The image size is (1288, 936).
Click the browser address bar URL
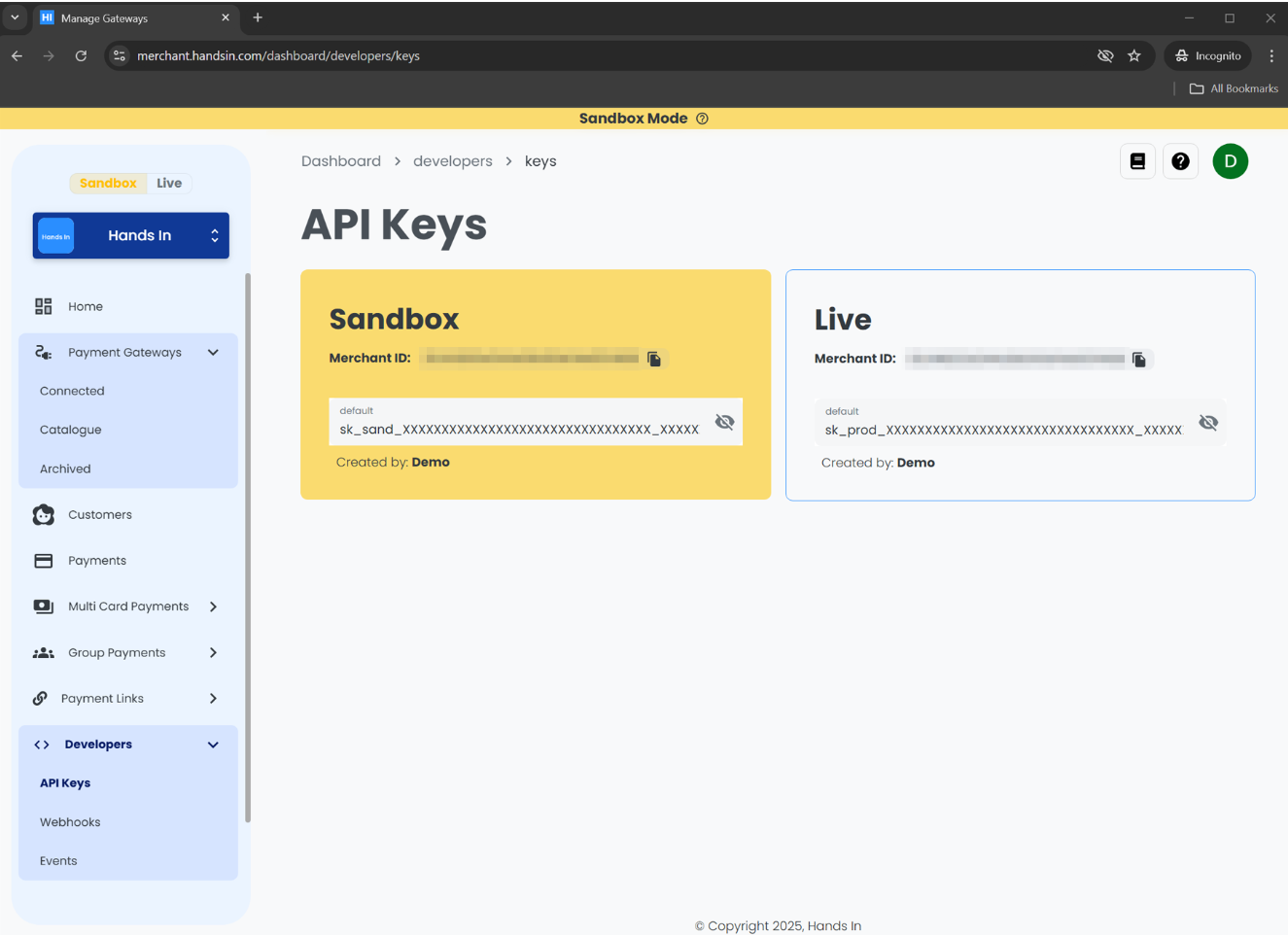point(278,56)
